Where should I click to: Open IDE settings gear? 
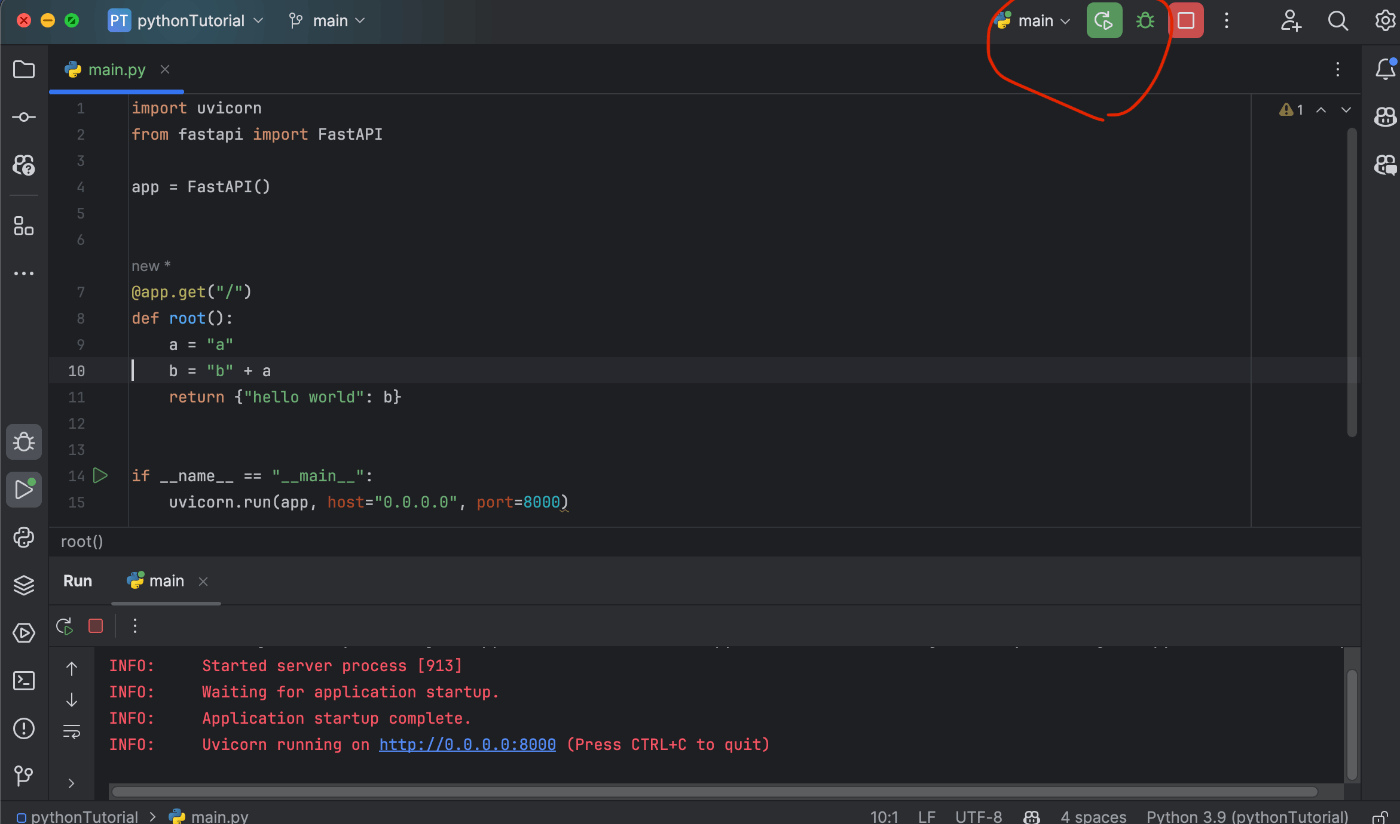coord(1385,20)
